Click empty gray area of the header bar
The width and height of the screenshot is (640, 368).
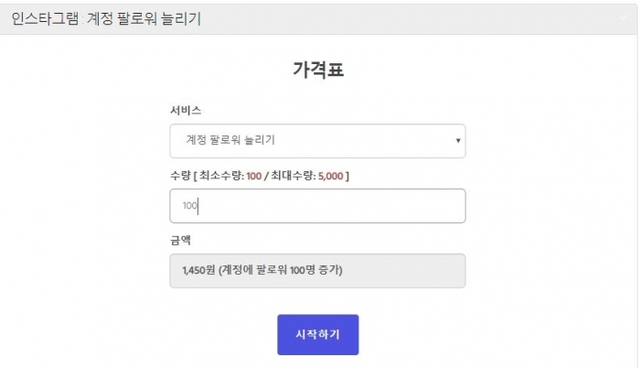pyautogui.click(x=408, y=19)
